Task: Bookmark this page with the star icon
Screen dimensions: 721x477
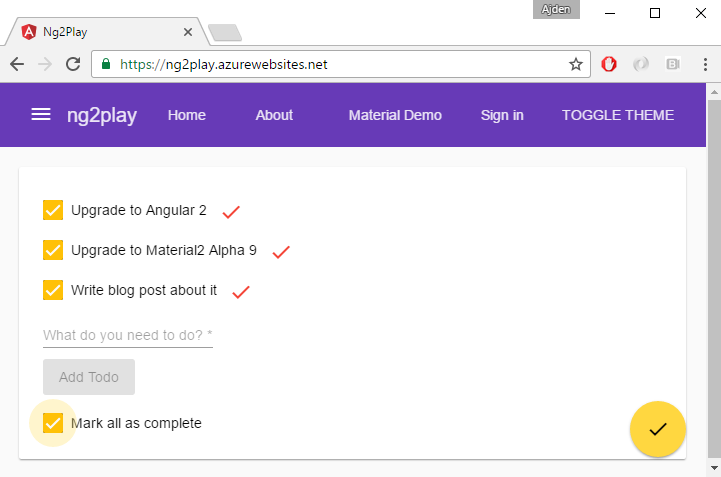Action: click(576, 64)
